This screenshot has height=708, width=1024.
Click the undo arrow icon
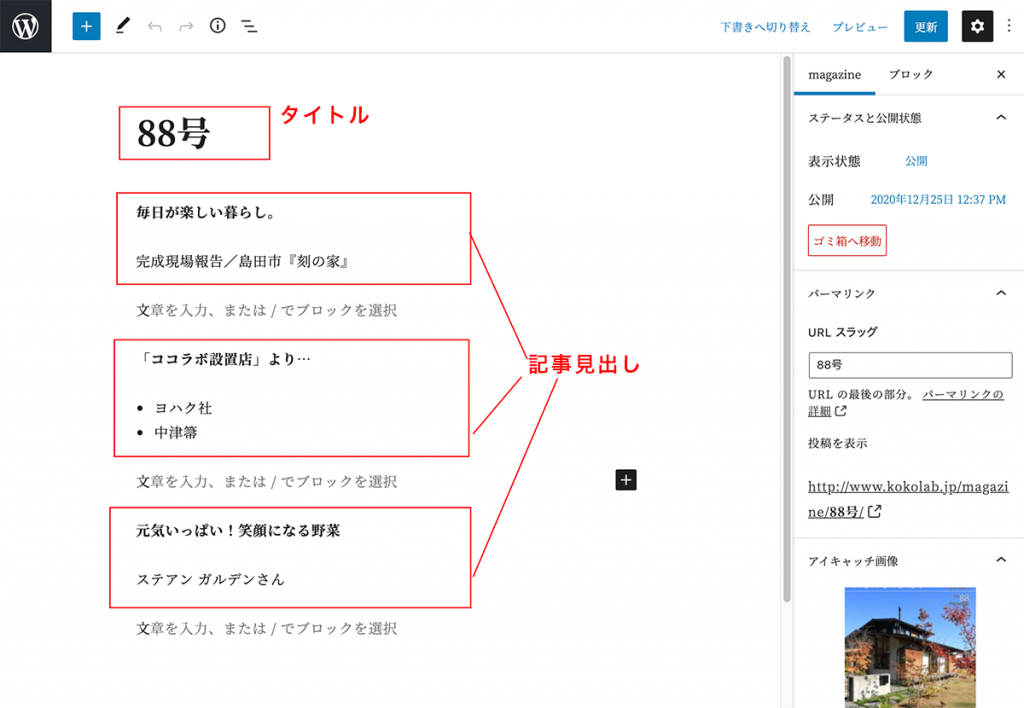(154, 27)
